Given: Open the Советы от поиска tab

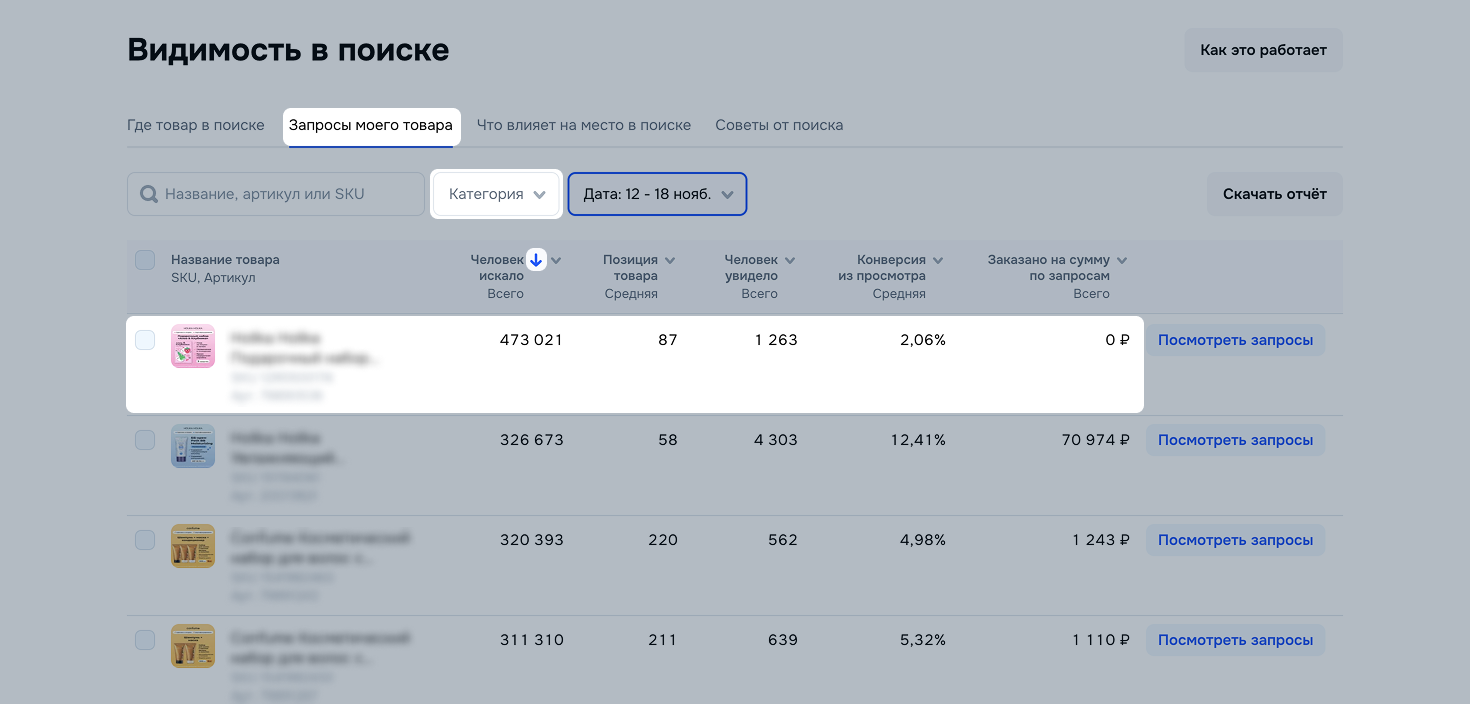Looking at the screenshot, I should pyautogui.click(x=779, y=125).
